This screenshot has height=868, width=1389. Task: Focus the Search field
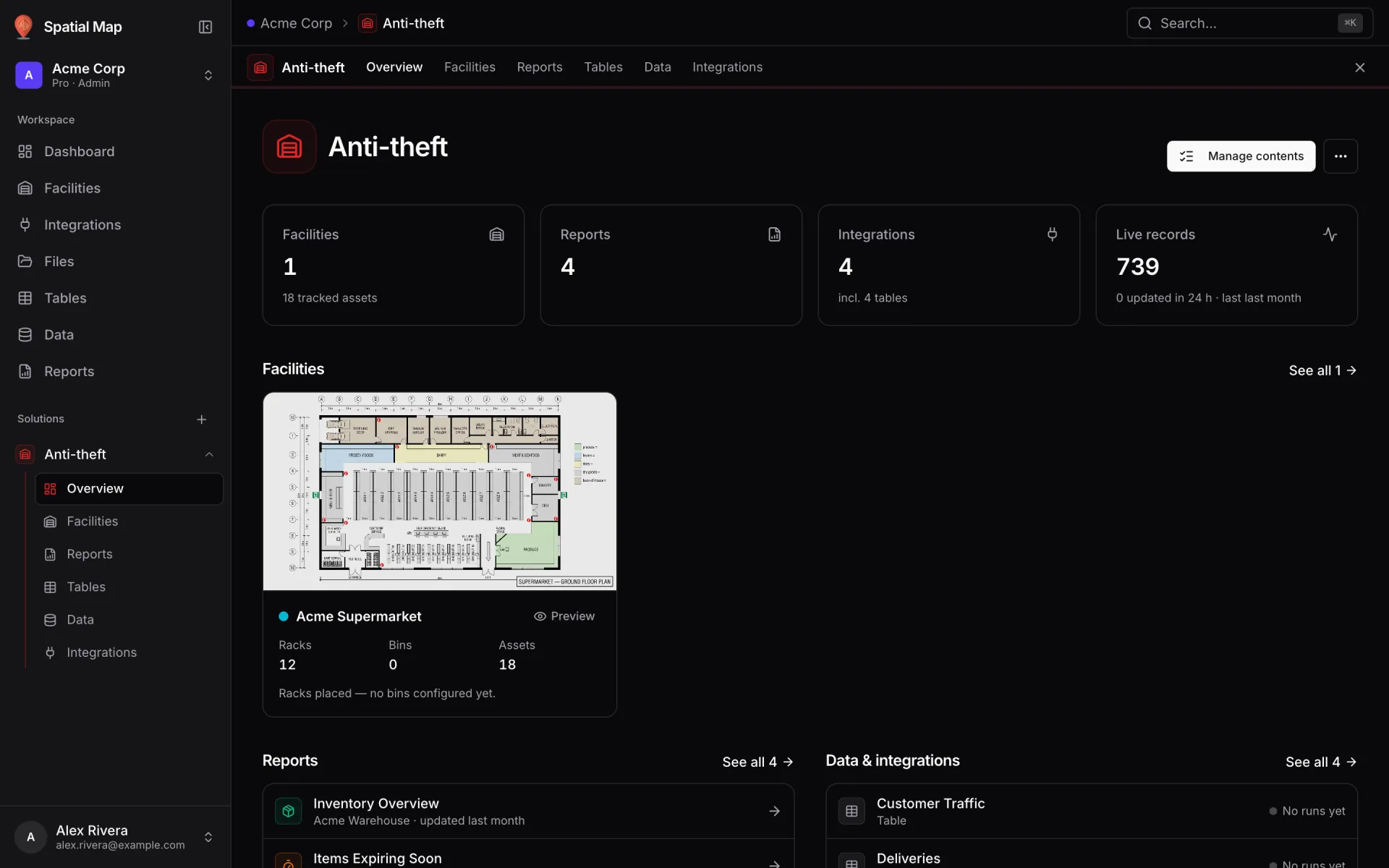tap(1249, 23)
